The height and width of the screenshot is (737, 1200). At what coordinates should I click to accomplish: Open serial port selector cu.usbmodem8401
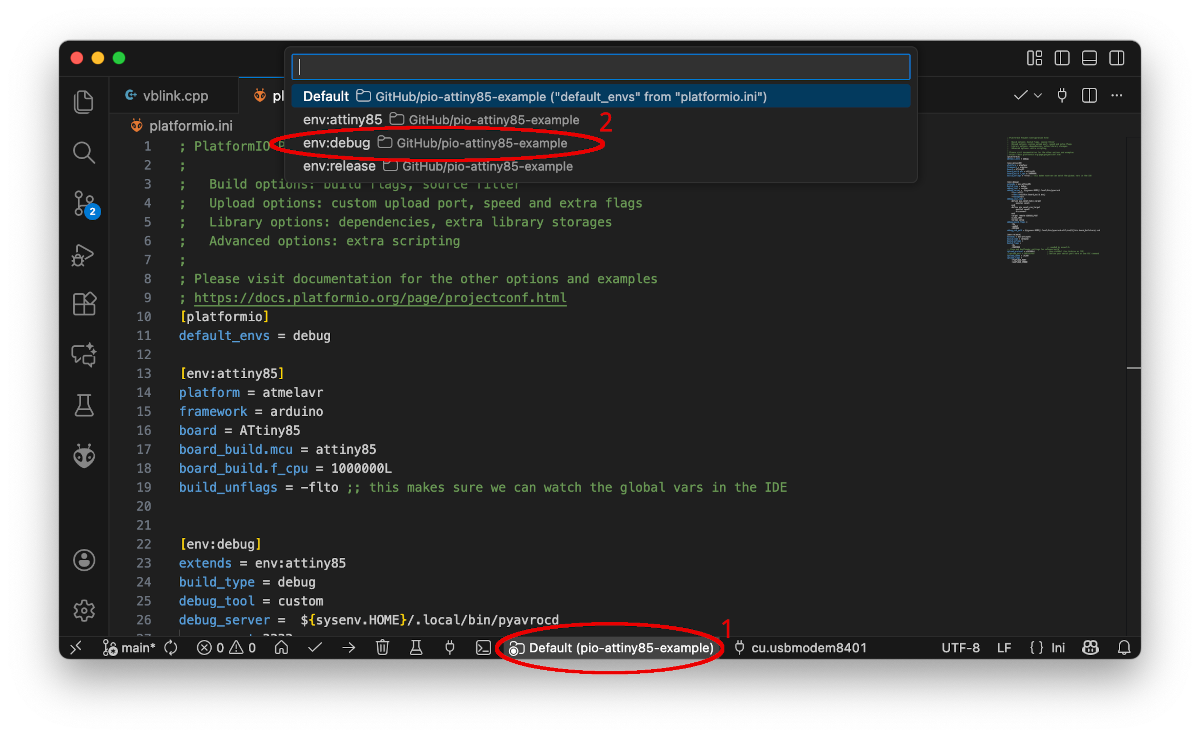pyautogui.click(x=801, y=648)
